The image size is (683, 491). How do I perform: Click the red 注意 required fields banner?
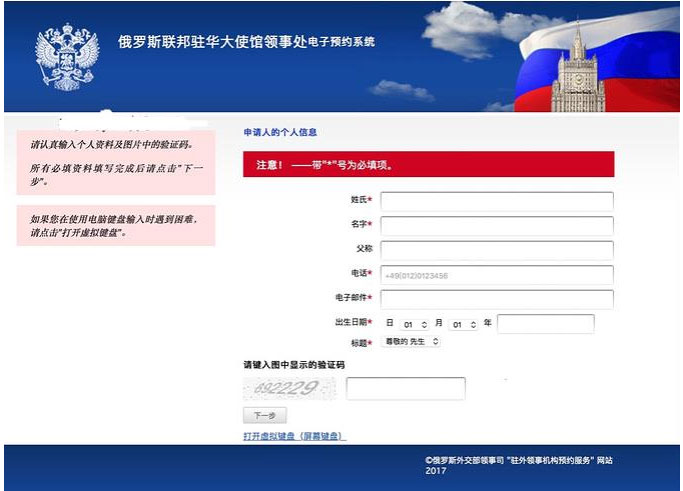pyautogui.click(x=428, y=165)
